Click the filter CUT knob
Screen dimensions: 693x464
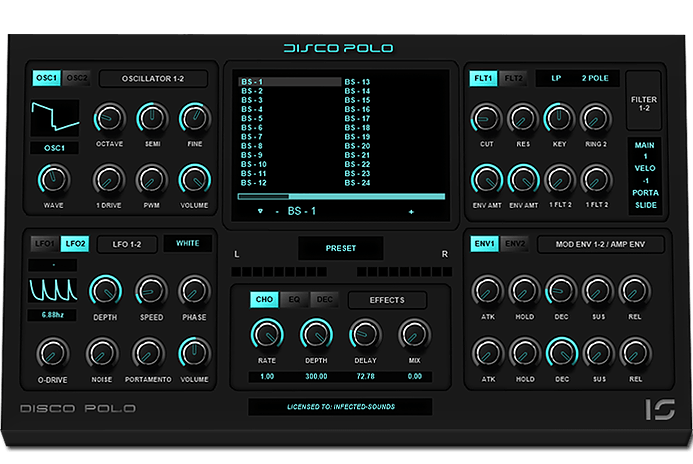(485, 120)
